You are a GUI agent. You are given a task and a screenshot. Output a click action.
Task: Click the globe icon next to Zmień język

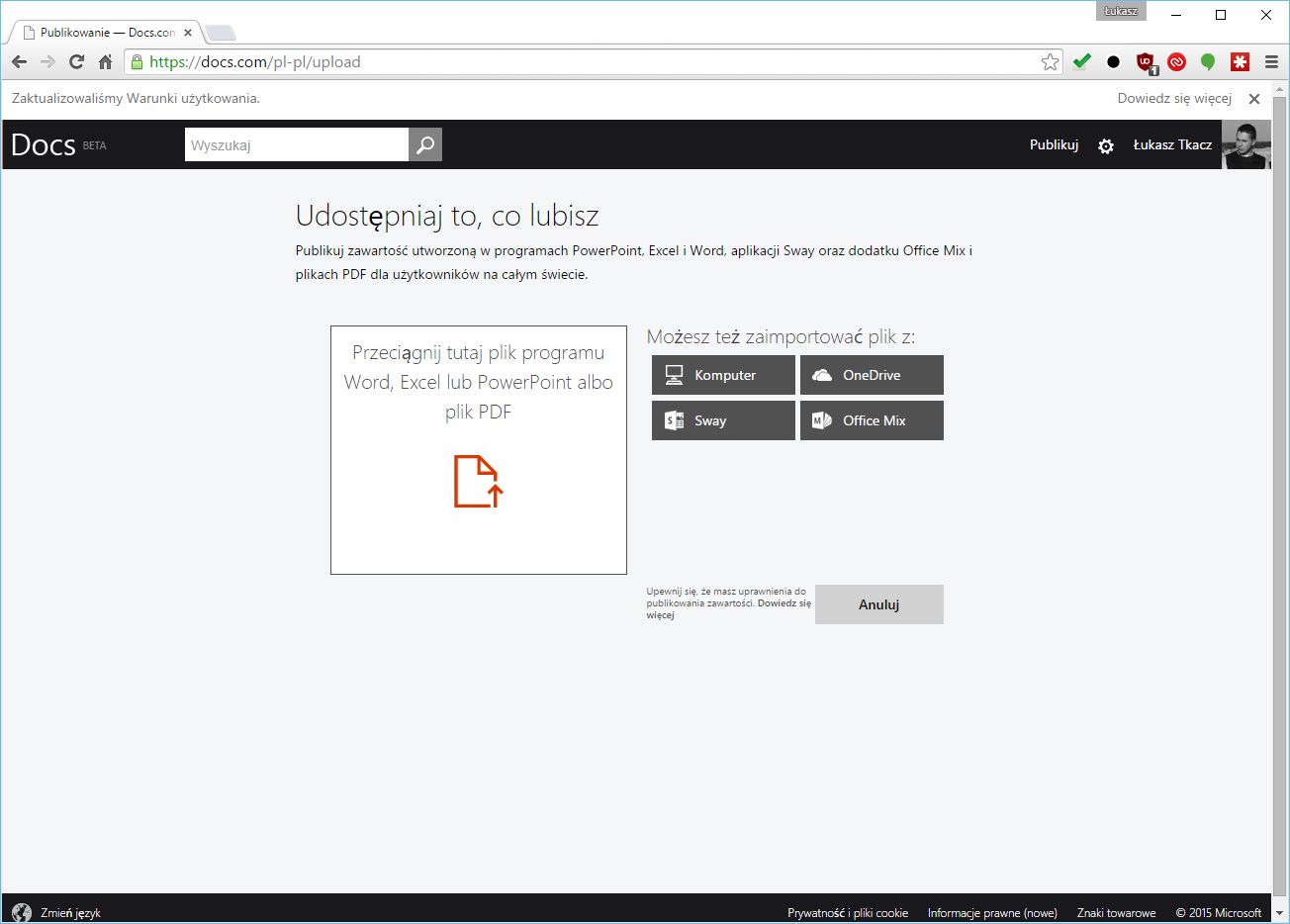click(22, 912)
